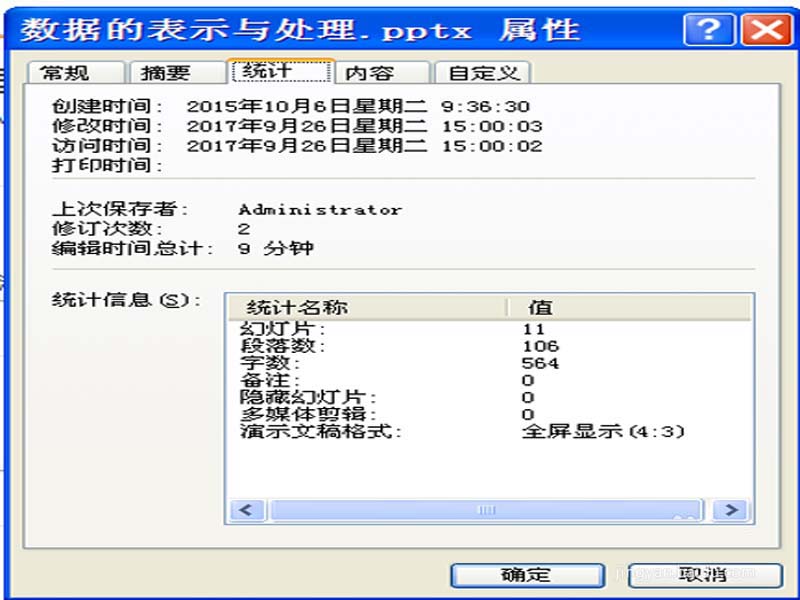
Task: Select the 统计 tab
Action: click(x=281, y=71)
